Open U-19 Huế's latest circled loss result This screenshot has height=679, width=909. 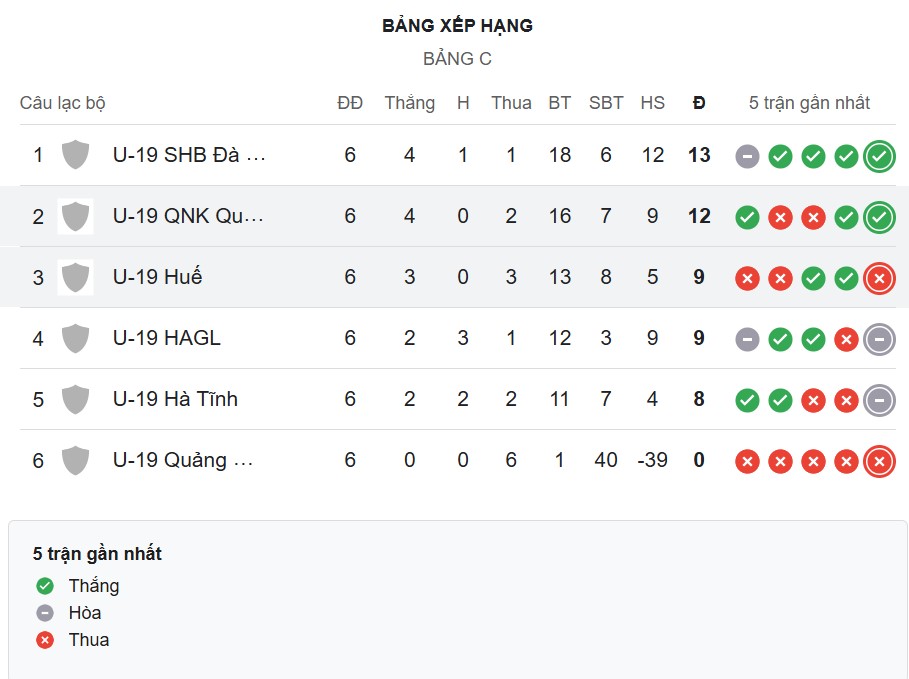pos(879,278)
